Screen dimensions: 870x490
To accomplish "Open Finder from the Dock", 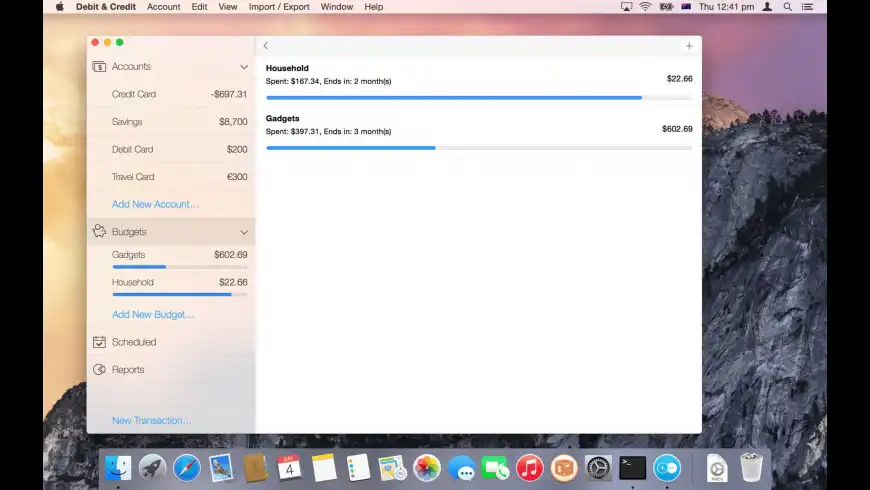I will 118,468.
